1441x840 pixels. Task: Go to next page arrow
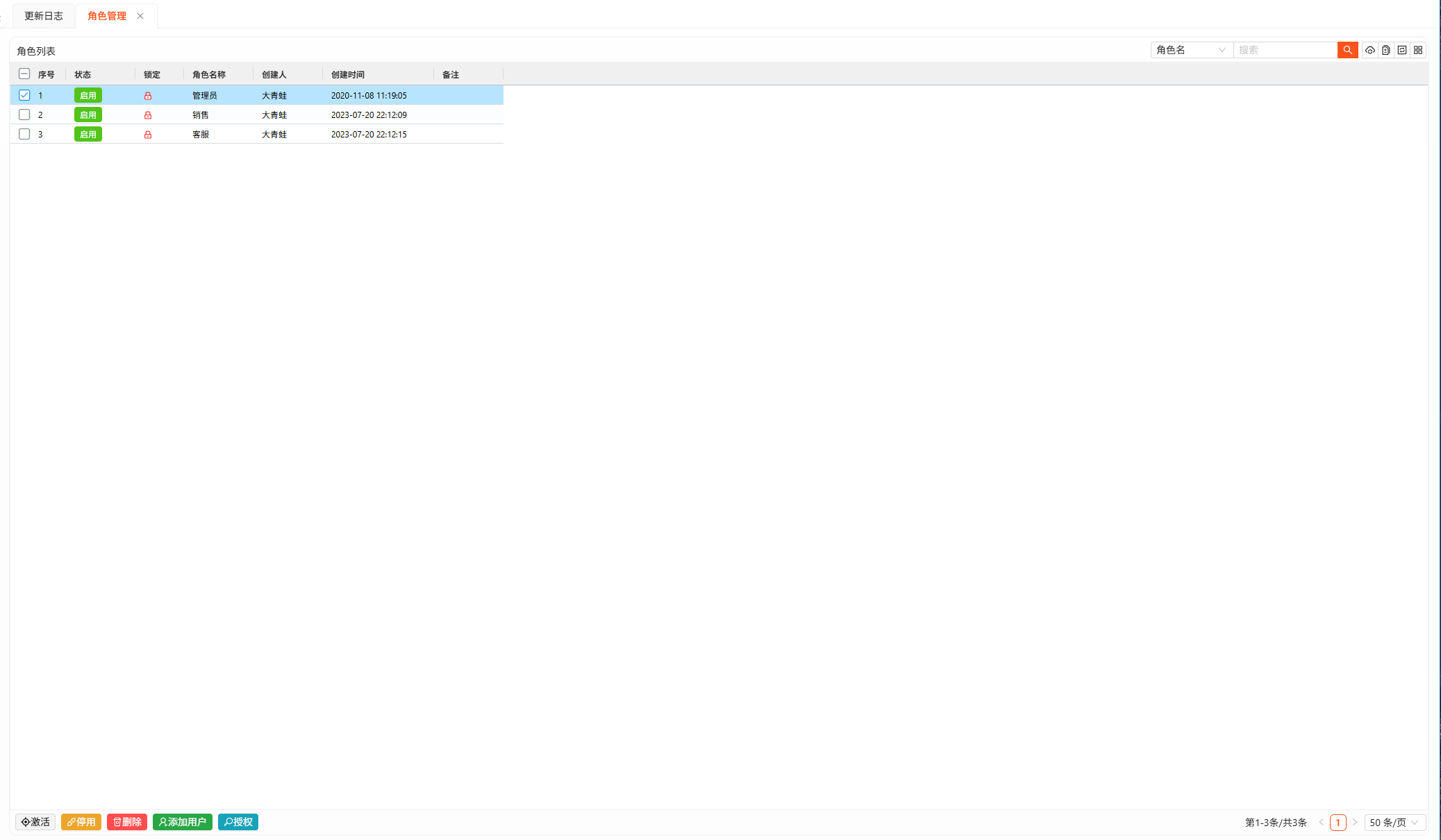click(1354, 823)
